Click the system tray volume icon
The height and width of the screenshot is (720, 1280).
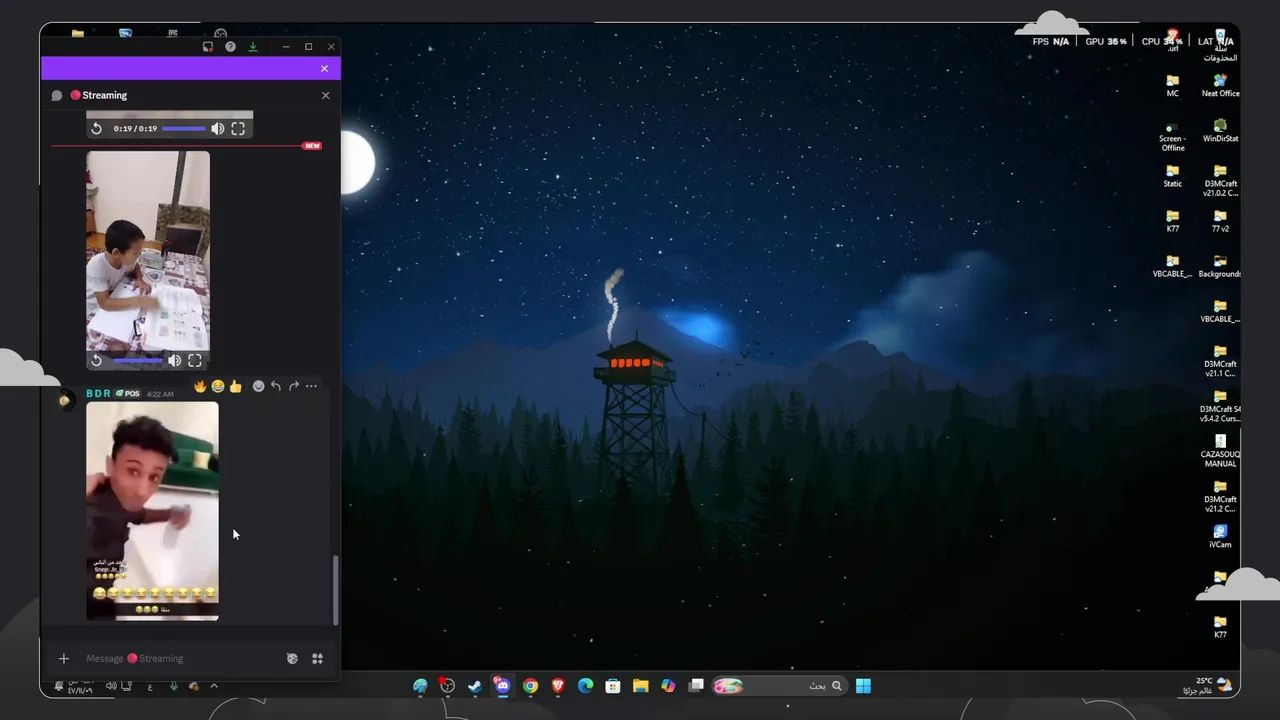(110, 686)
